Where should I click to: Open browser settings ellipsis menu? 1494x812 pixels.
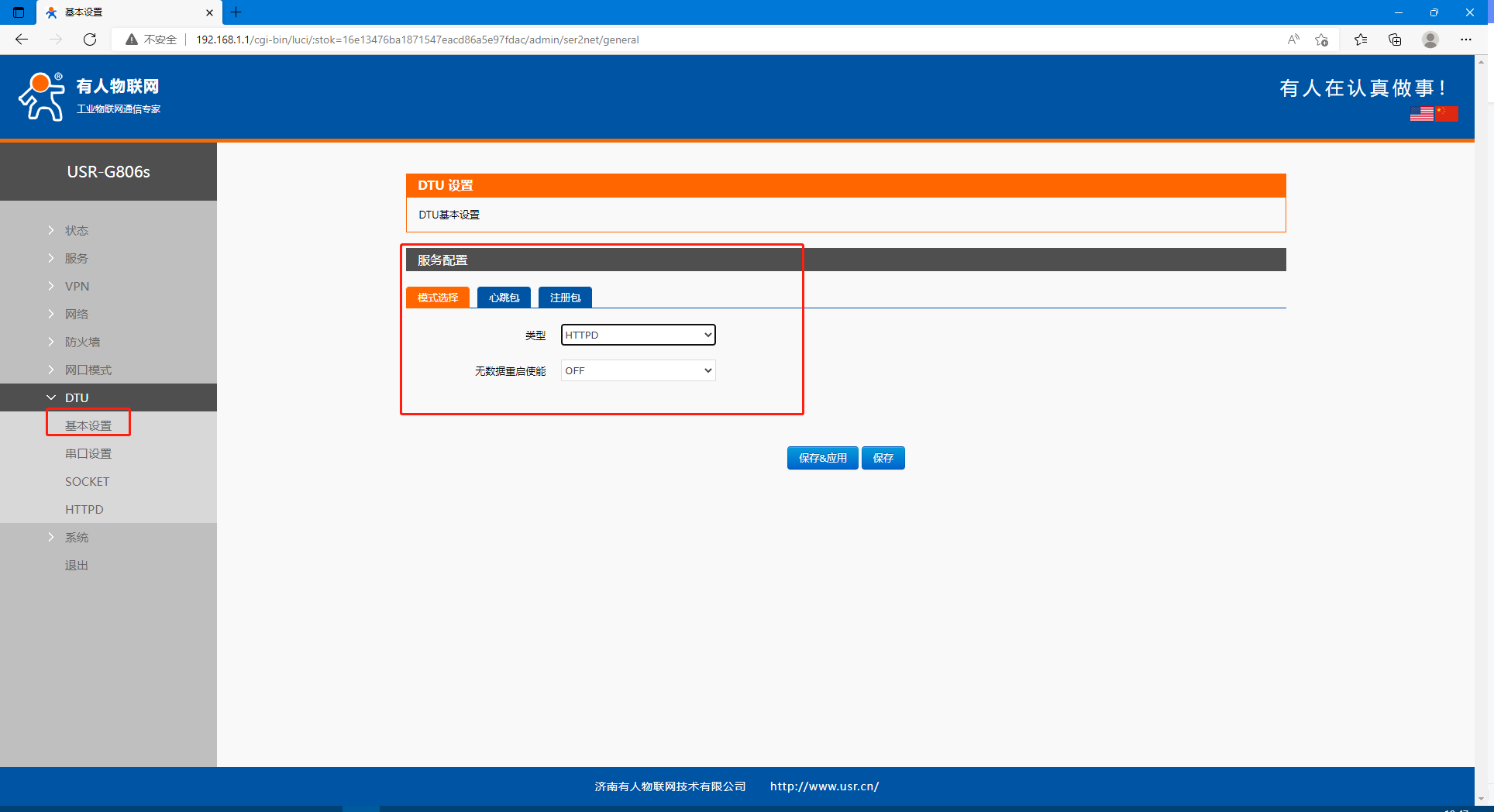(x=1466, y=40)
